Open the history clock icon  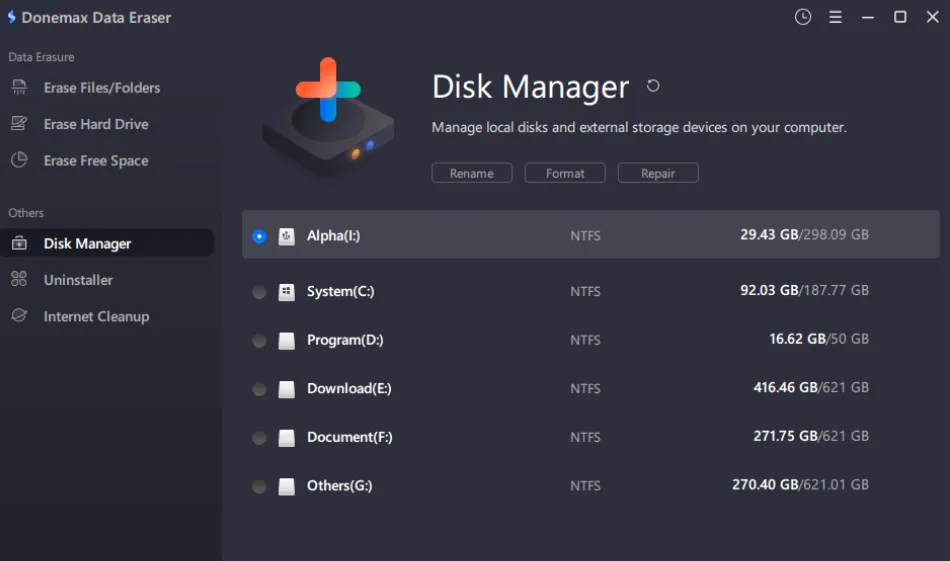point(803,17)
